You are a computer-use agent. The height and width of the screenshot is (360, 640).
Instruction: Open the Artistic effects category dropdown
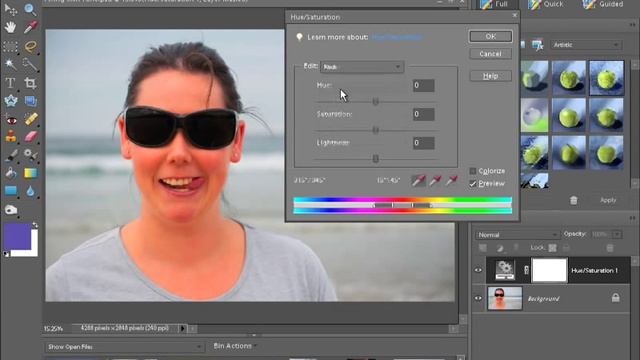click(x=586, y=45)
